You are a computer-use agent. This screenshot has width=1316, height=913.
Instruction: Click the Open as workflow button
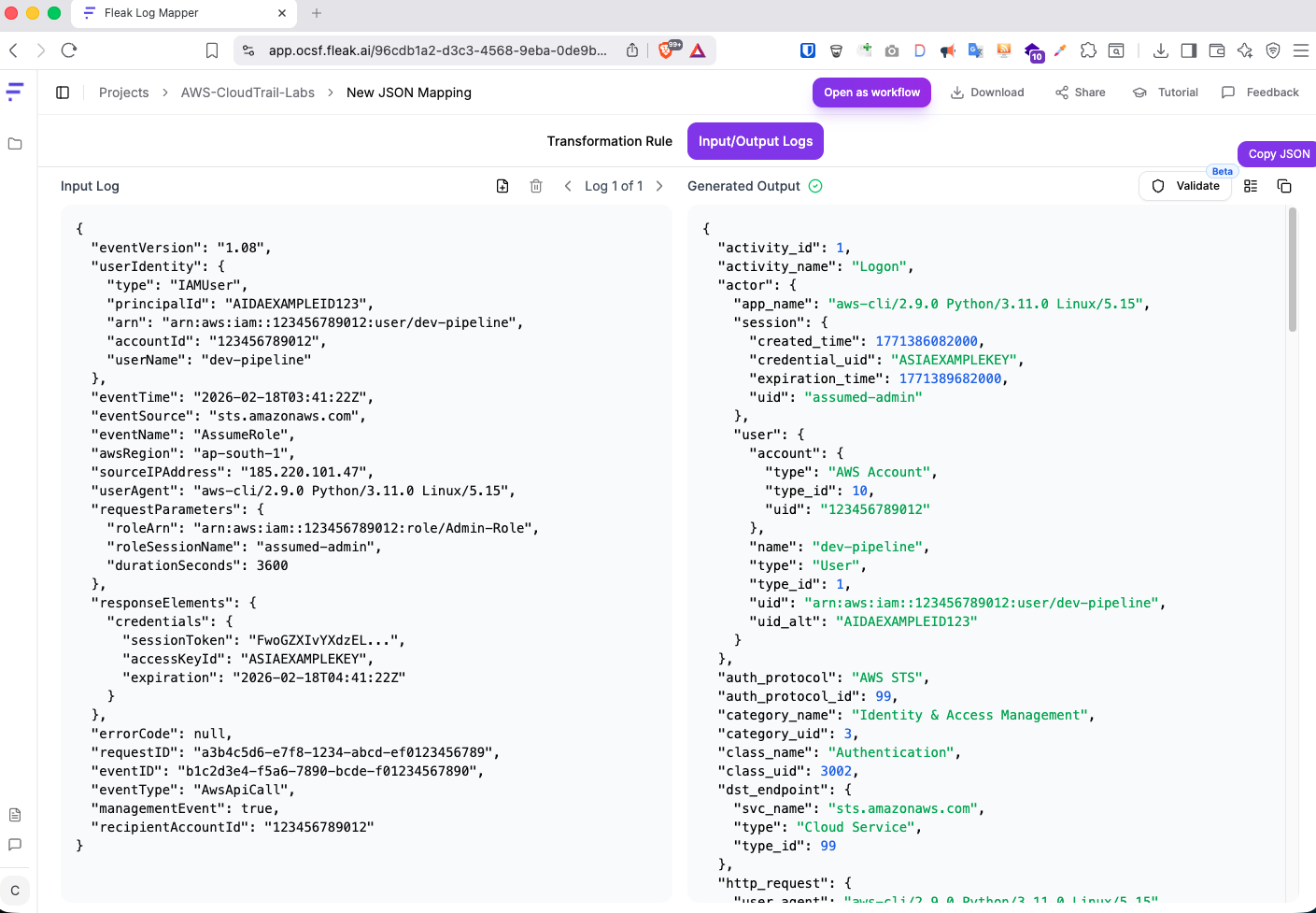tap(871, 93)
